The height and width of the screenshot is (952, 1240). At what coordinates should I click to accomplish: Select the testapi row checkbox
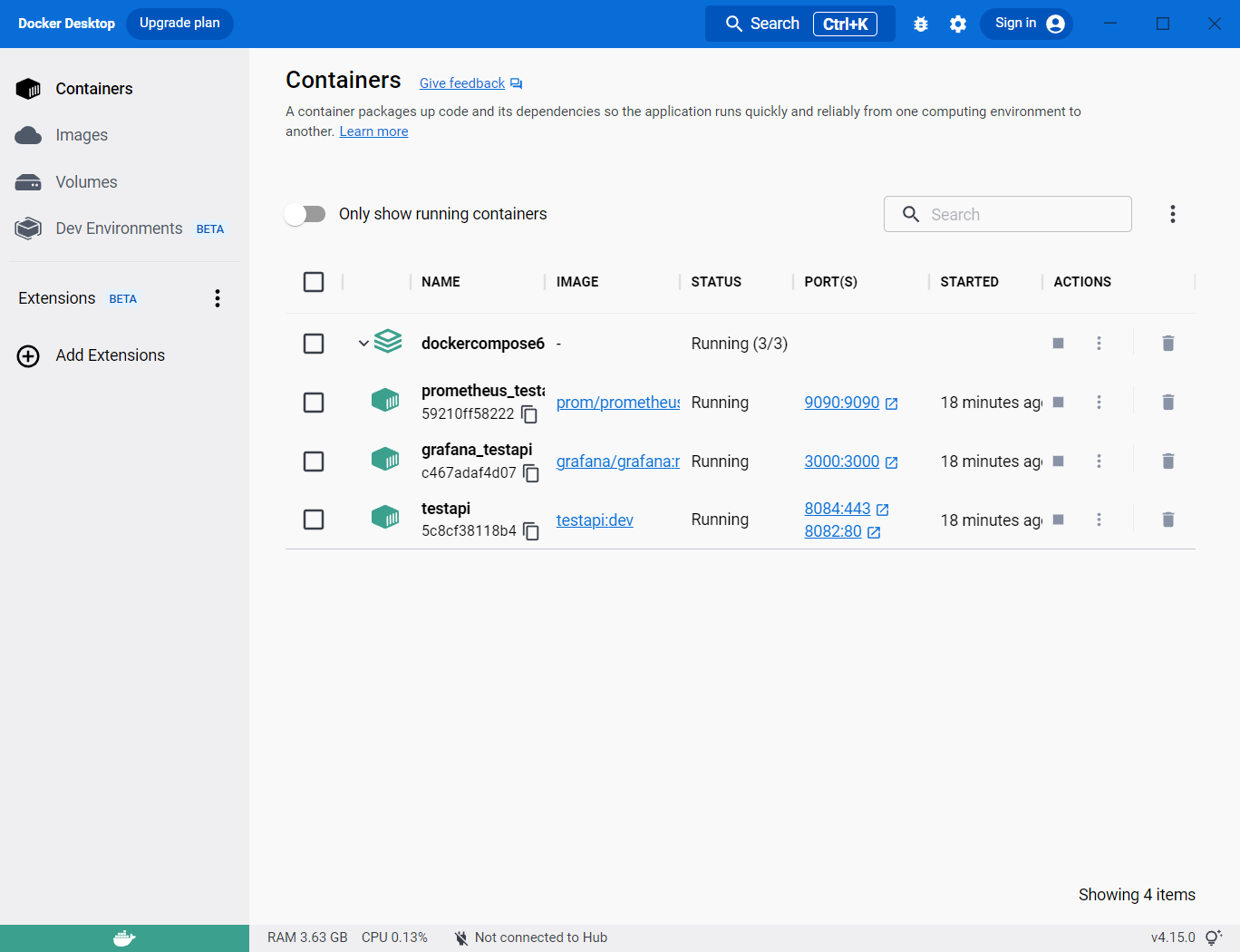click(314, 520)
